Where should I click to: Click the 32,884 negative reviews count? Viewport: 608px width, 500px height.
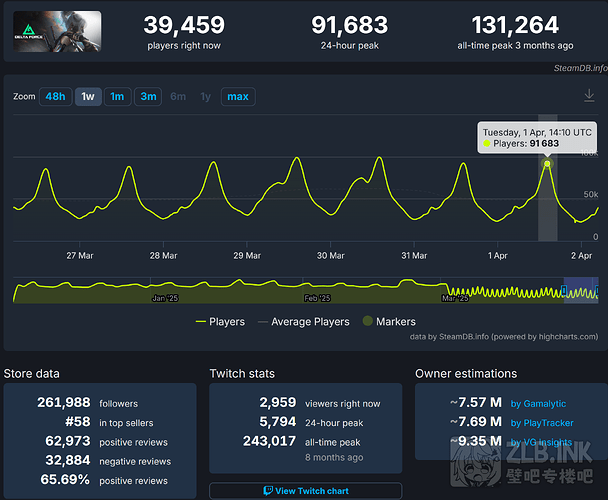tap(68, 460)
